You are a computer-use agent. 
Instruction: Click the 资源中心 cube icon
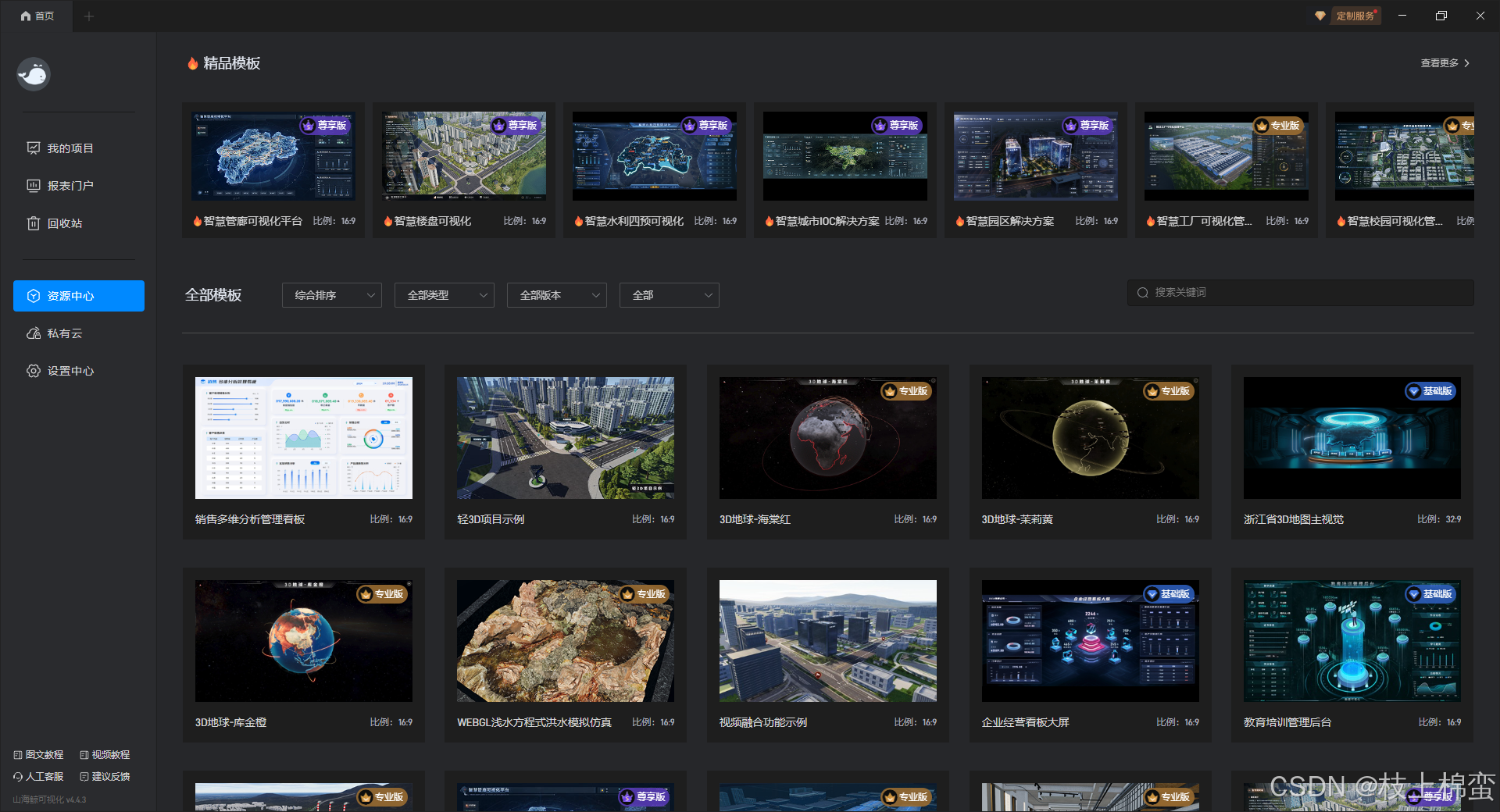(x=34, y=296)
